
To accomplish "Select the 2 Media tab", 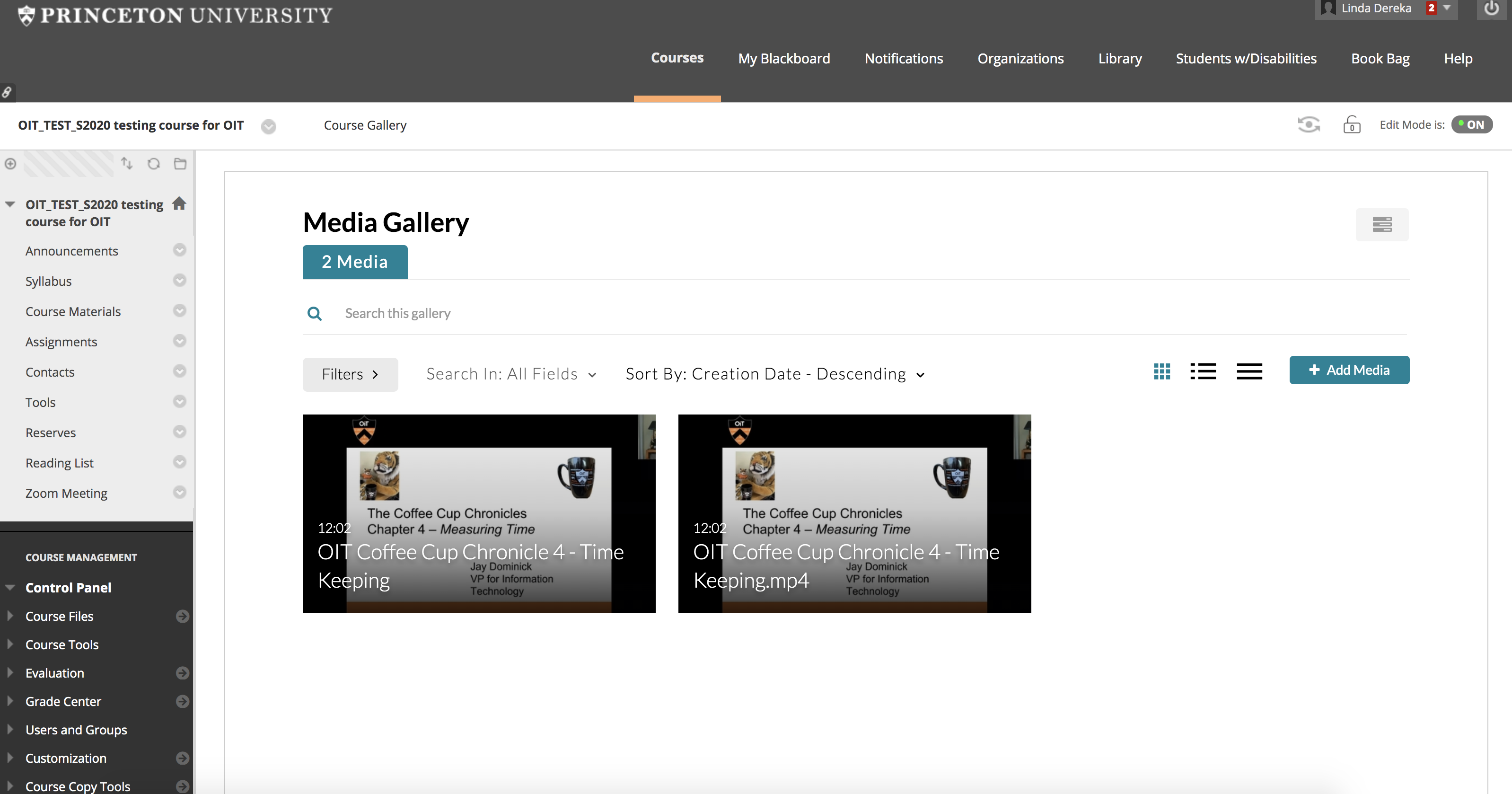I will (355, 262).
